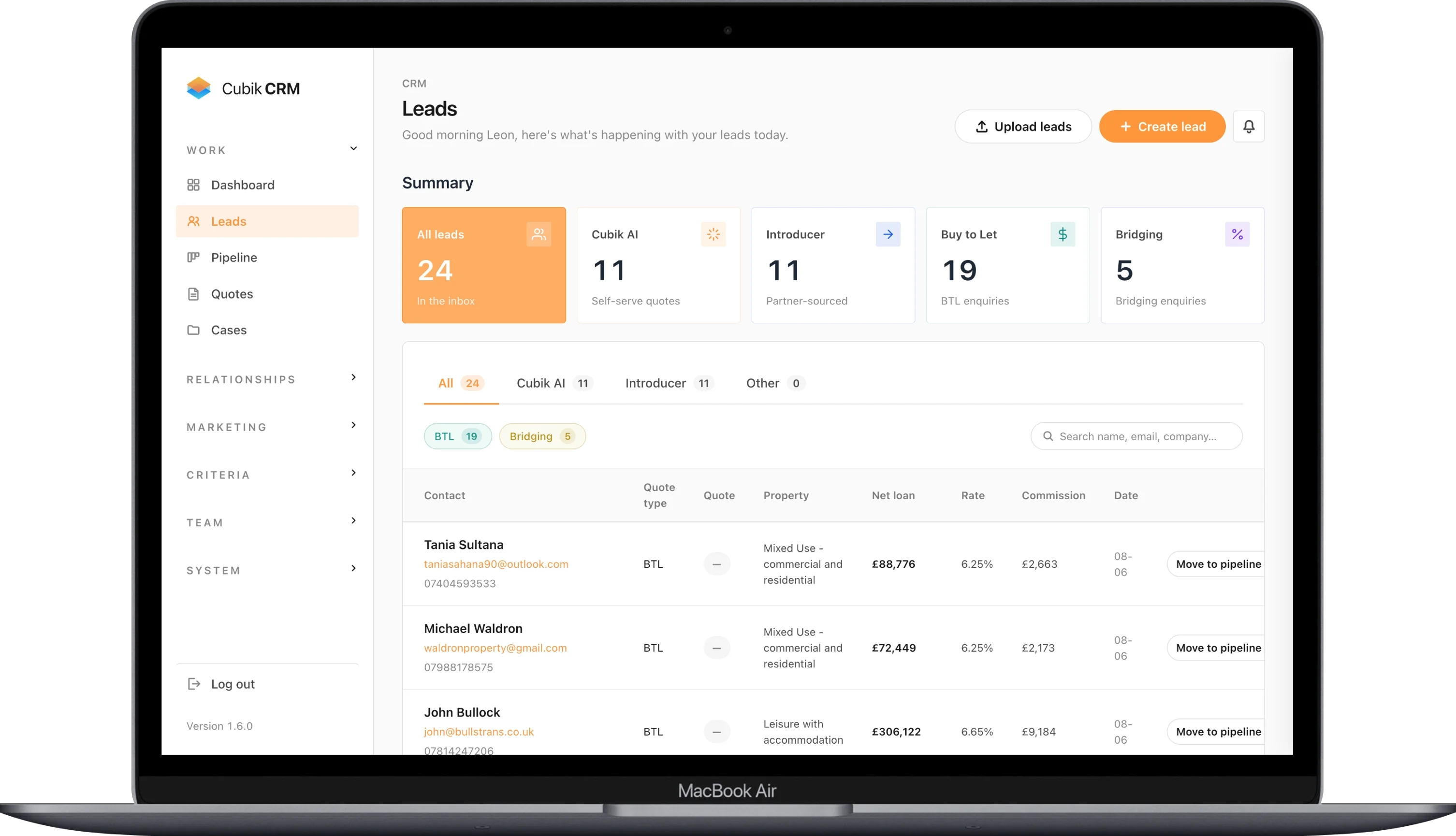Select the Bridging summary card
Viewport: 1456px width, 836px height.
pyautogui.click(x=1182, y=265)
